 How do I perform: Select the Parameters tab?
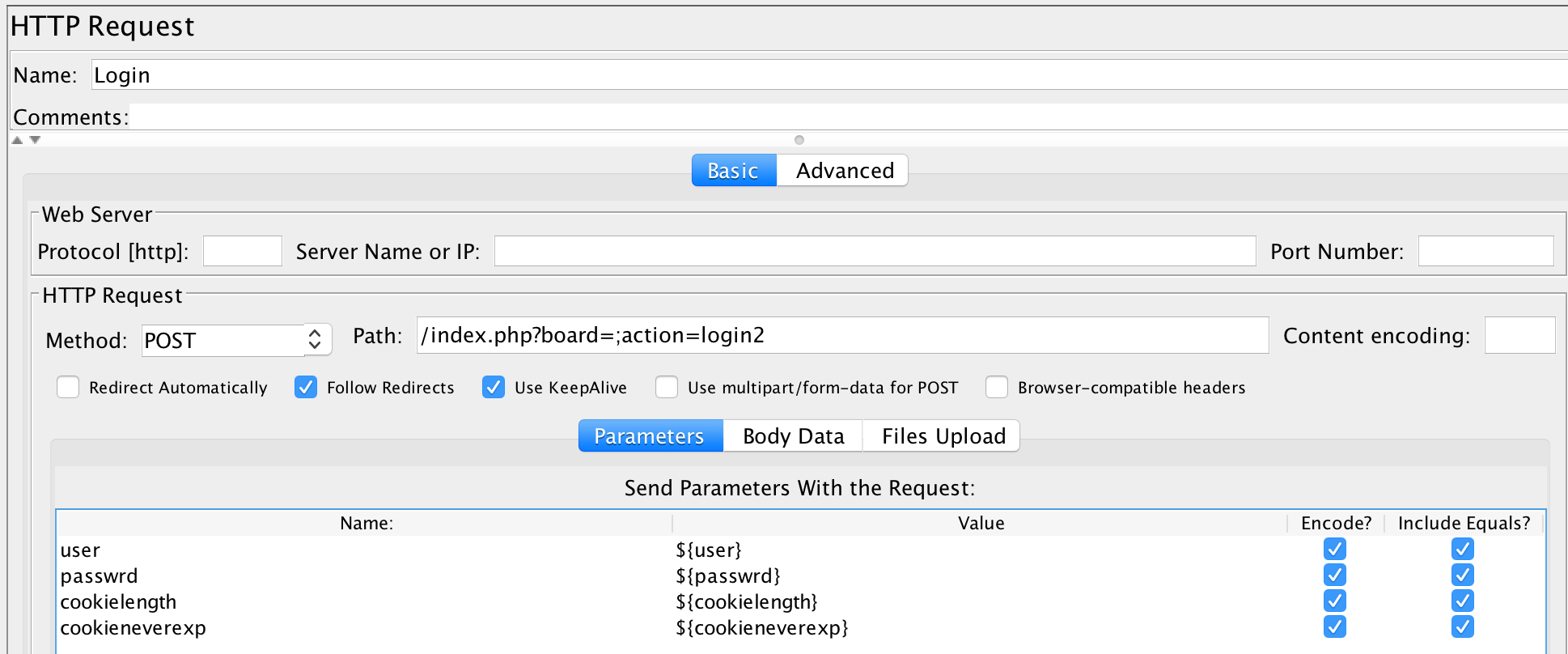click(x=650, y=435)
